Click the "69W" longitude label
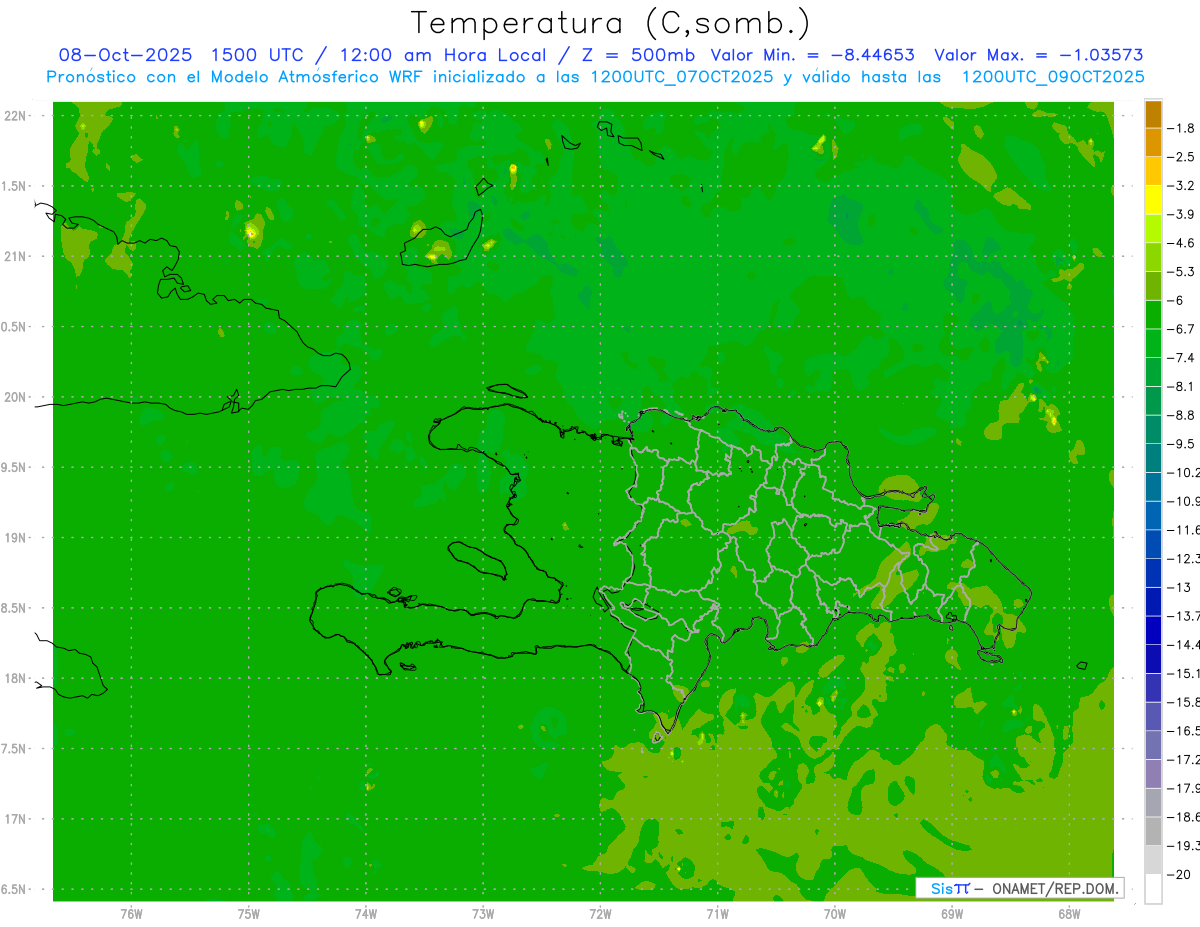The height and width of the screenshot is (927, 1200). [x=952, y=913]
